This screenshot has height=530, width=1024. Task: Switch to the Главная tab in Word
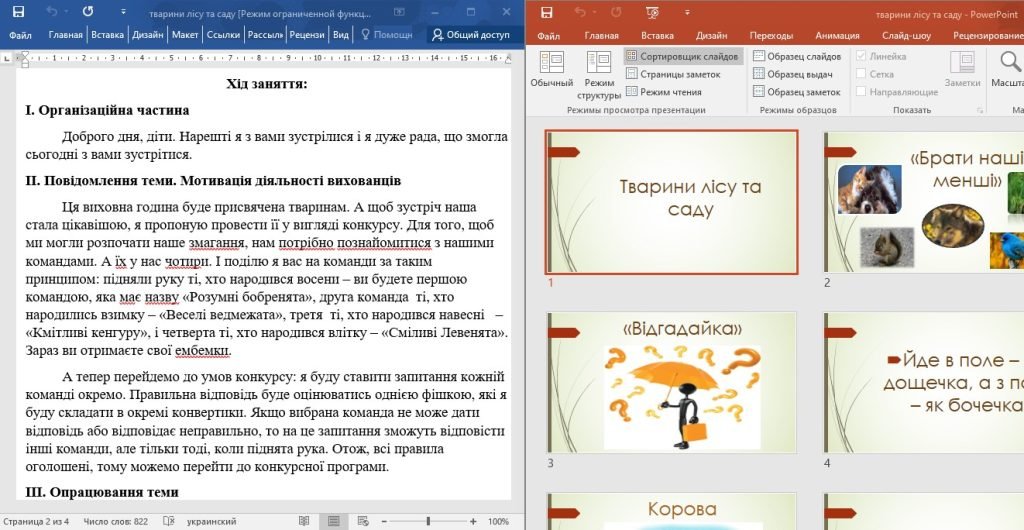pyautogui.click(x=65, y=35)
